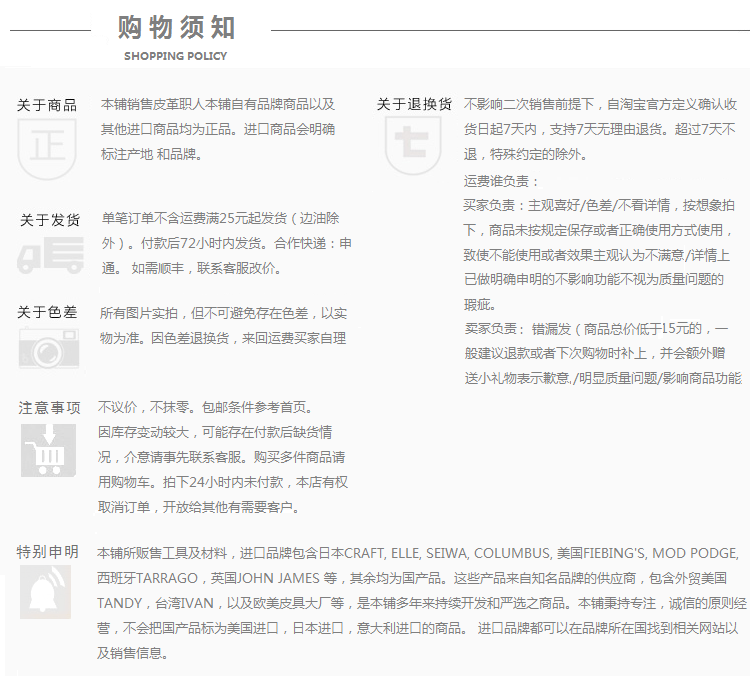Image resolution: width=750 pixels, height=676 pixels.
Task: Click the line starting 致使不能使用或者效果
Action: pos(596,255)
